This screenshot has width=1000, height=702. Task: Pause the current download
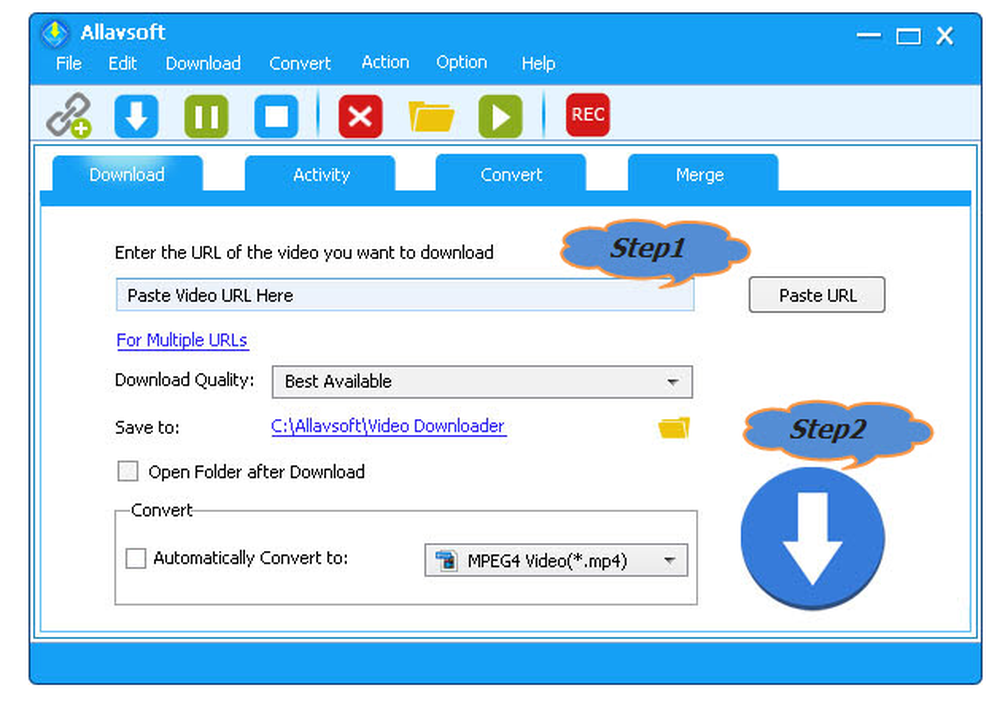[x=206, y=115]
